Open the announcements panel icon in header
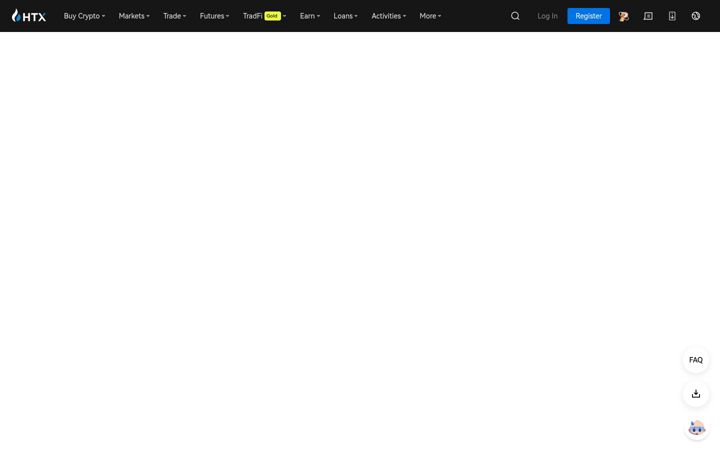Image resolution: width=720 pixels, height=450 pixels. coord(648,16)
